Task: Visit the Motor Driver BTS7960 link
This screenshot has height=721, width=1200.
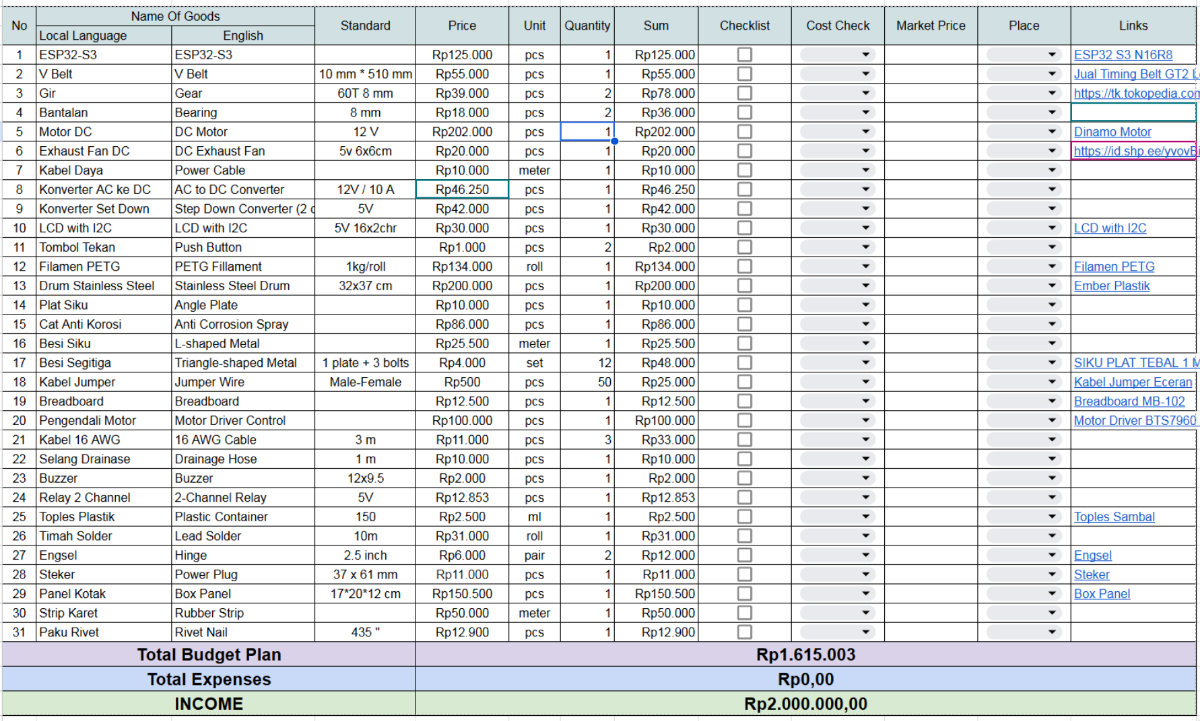Action: click(x=1135, y=421)
